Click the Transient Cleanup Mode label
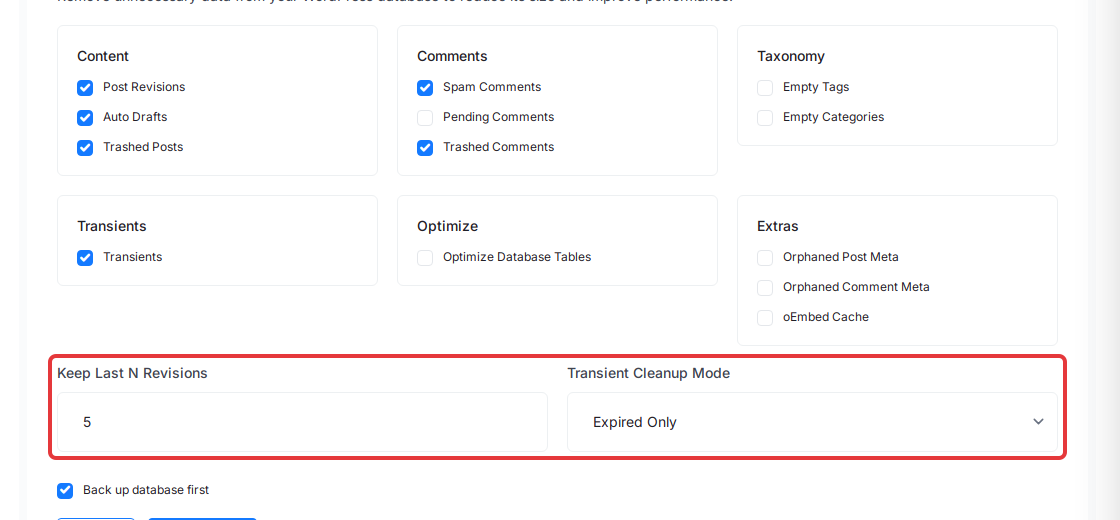The width and height of the screenshot is (1120, 520). [649, 373]
